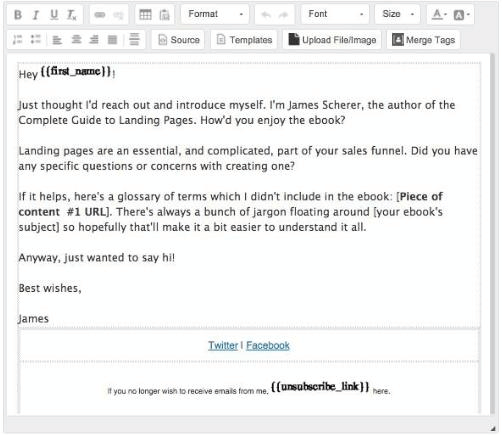Open Merge Tags

(423, 40)
